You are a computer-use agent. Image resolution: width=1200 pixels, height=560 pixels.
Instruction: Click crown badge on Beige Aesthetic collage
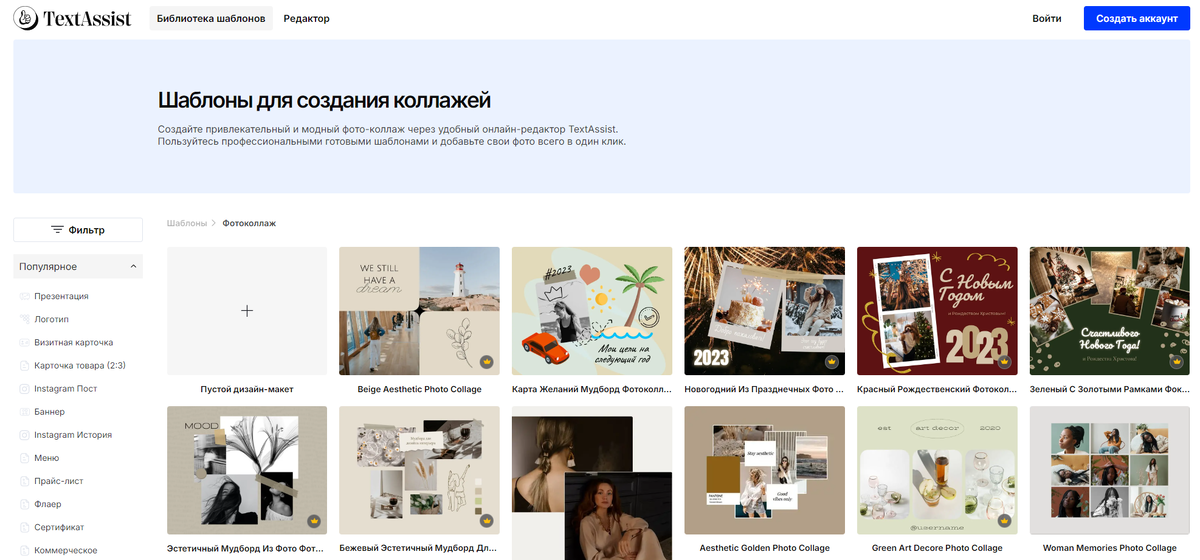coord(486,361)
